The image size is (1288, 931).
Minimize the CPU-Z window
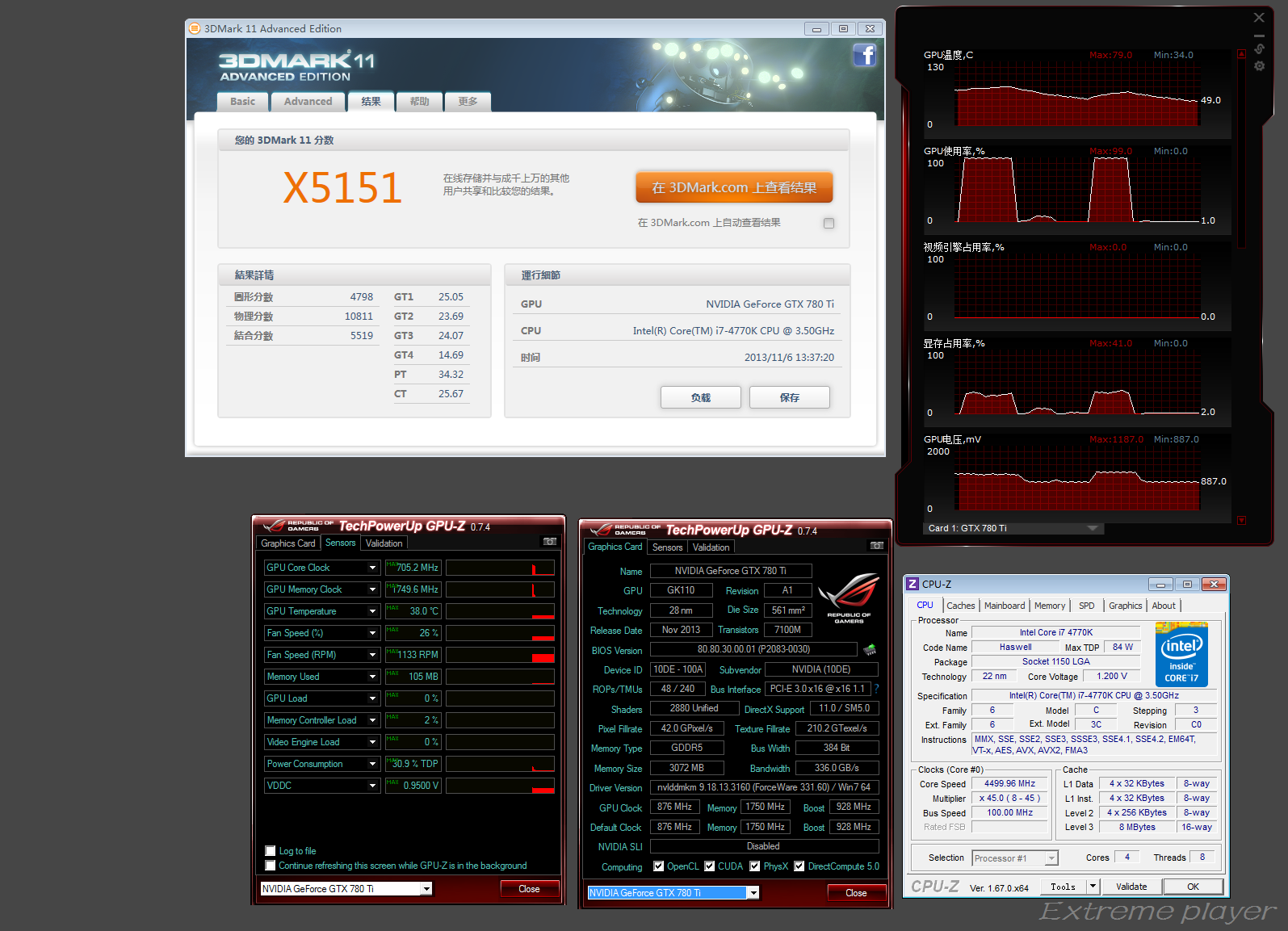[1160, 584]
